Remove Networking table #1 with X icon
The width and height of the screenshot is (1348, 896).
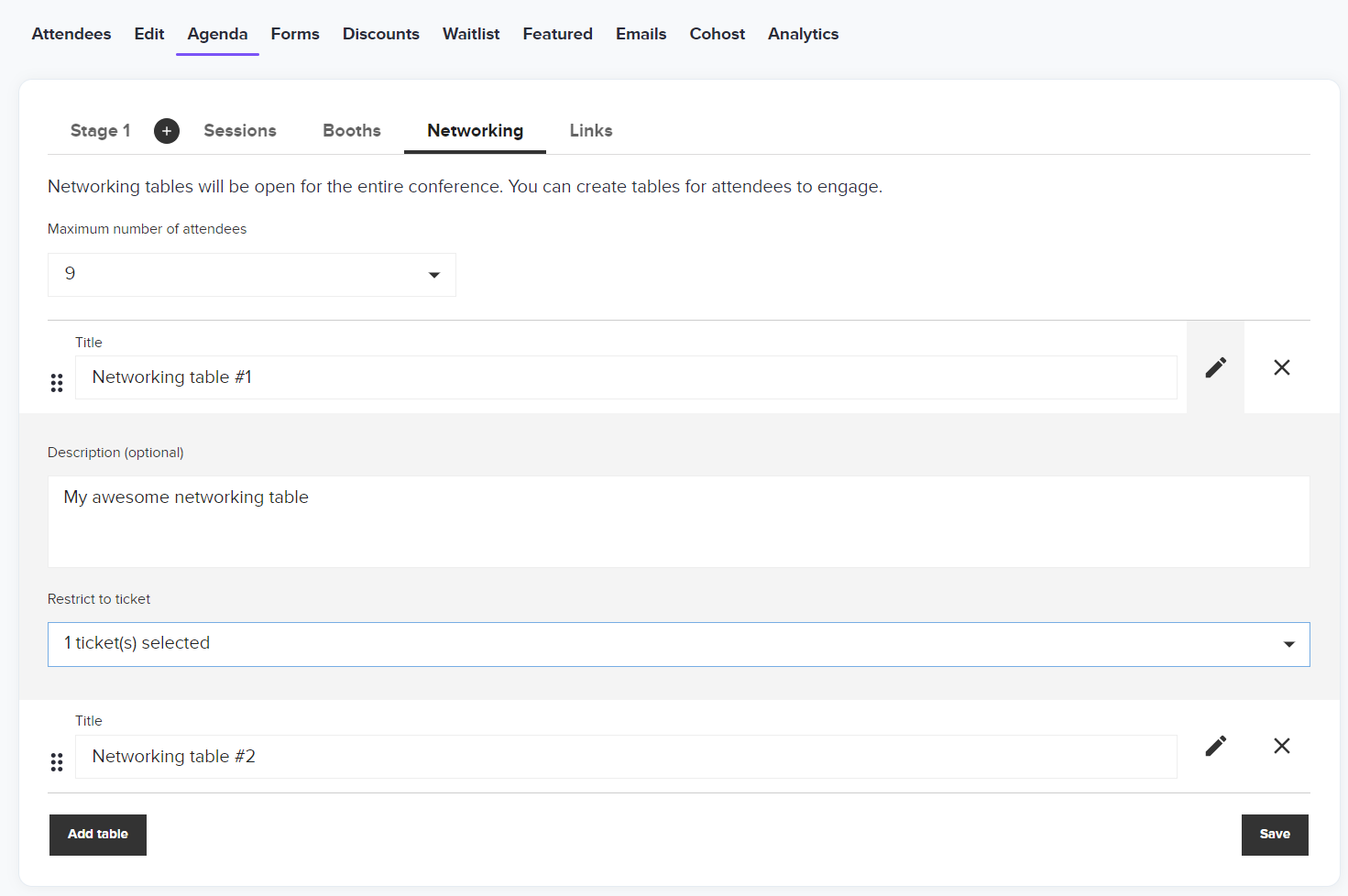click(1281, 367)
